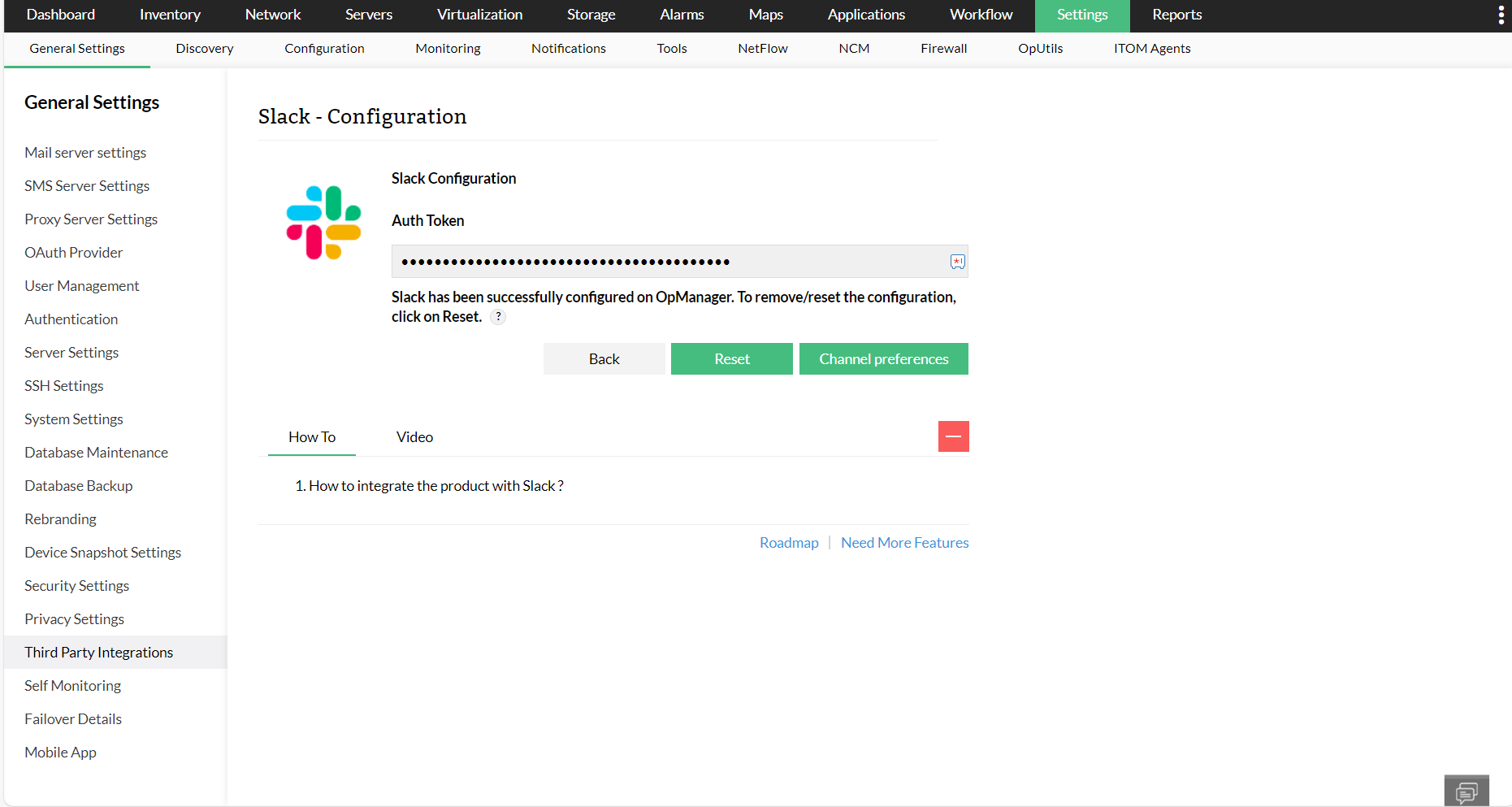
Task: Open the Maps menu
Action: click(x=766, y=15)
